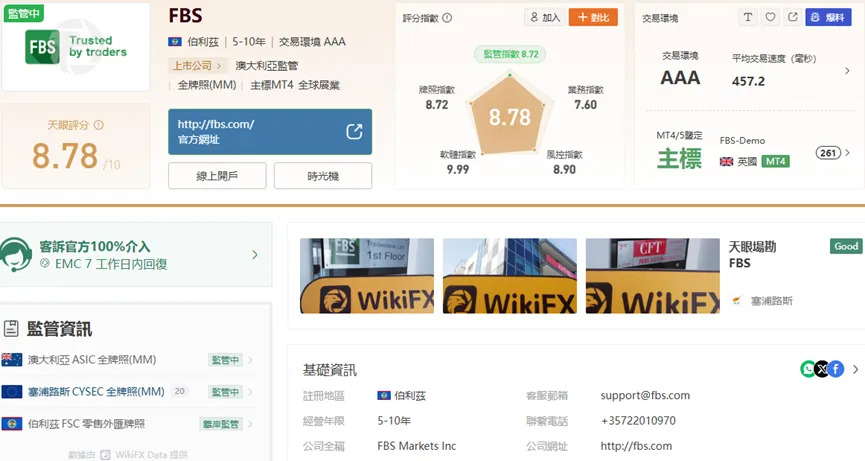Click the Facebook icon
Screen dimensions: 865x461
(836, 369)
